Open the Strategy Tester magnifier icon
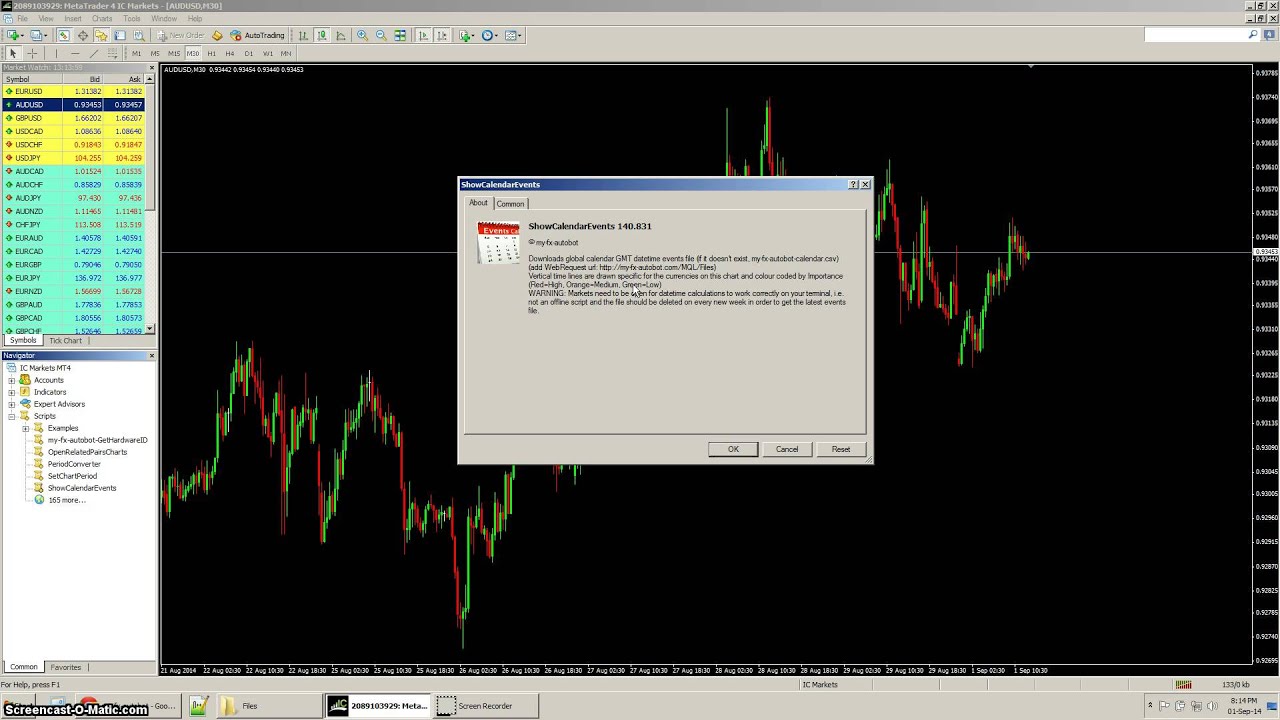This screenshot has height=720, width=1280. click(x=138, y=35)
